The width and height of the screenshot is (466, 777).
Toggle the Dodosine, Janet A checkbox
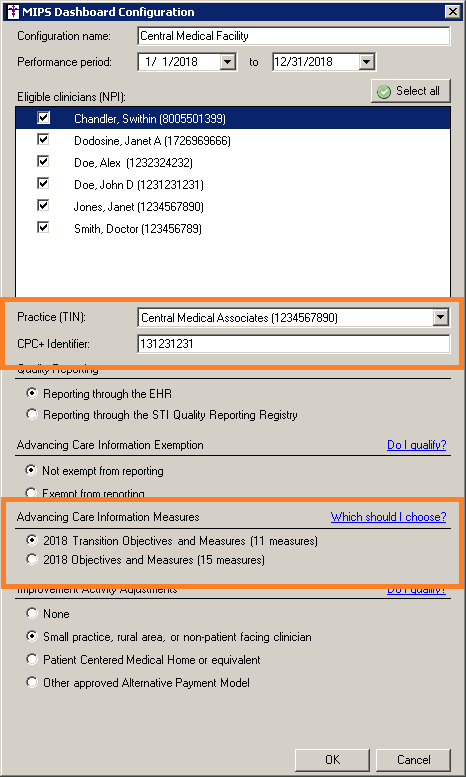[x=44, y=140]
